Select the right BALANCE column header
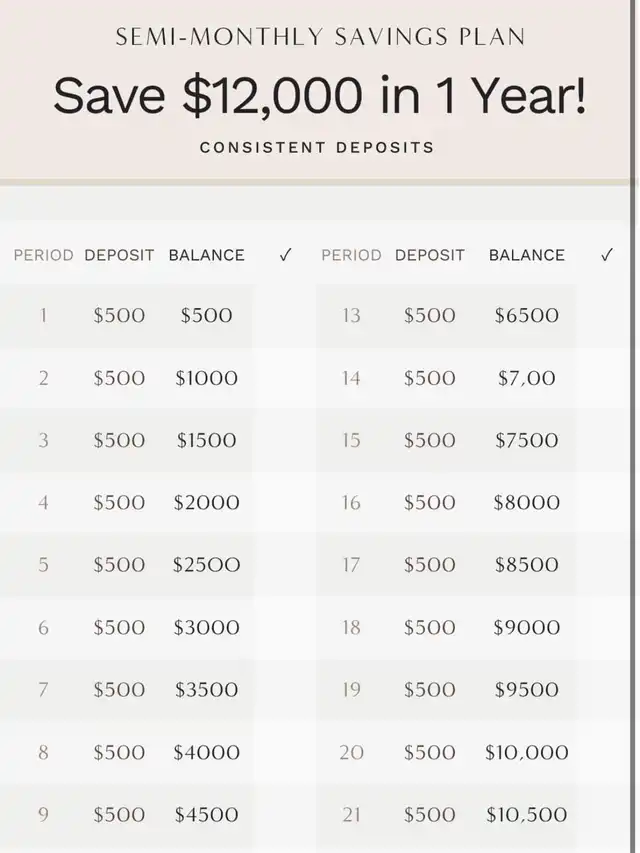640x853 pixels. pyautogui.click(x=527, y=255)
